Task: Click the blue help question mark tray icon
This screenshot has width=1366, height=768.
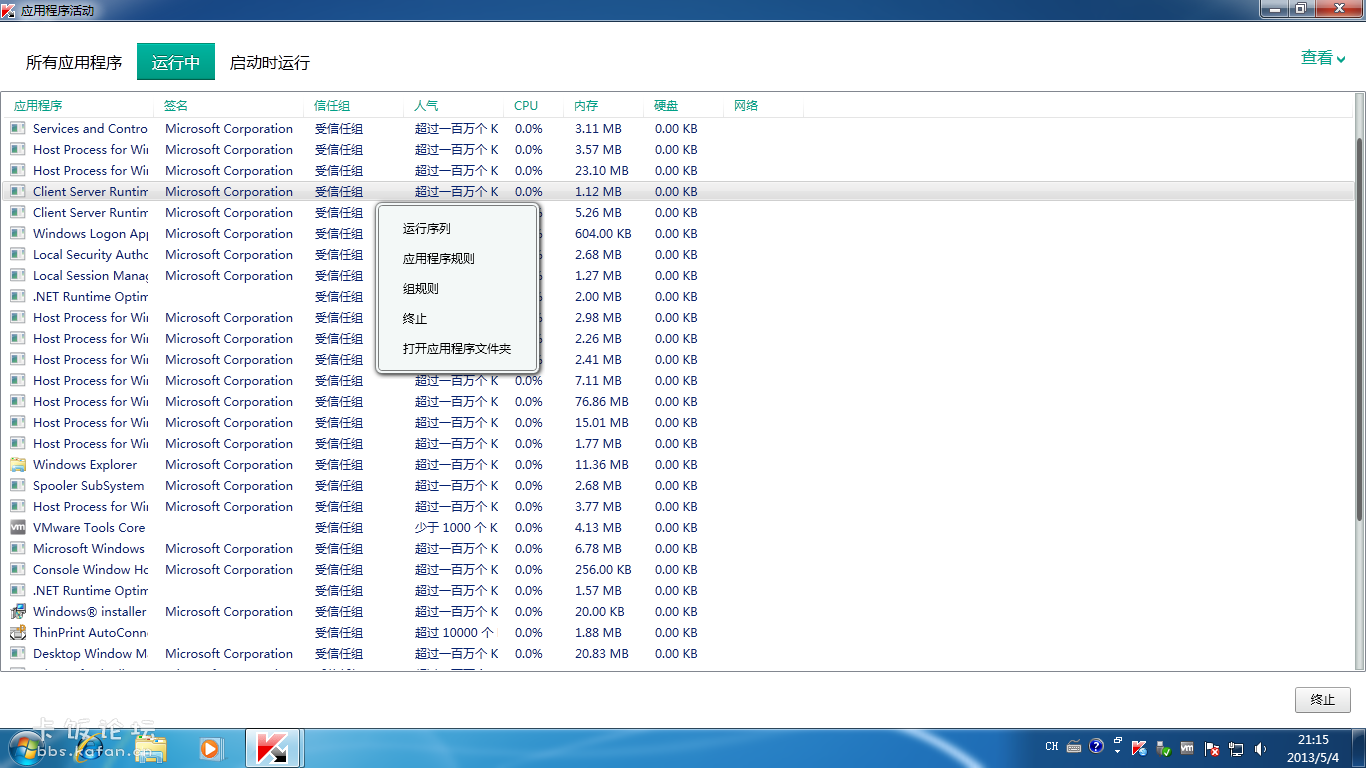Action: tap(1097, 746)
